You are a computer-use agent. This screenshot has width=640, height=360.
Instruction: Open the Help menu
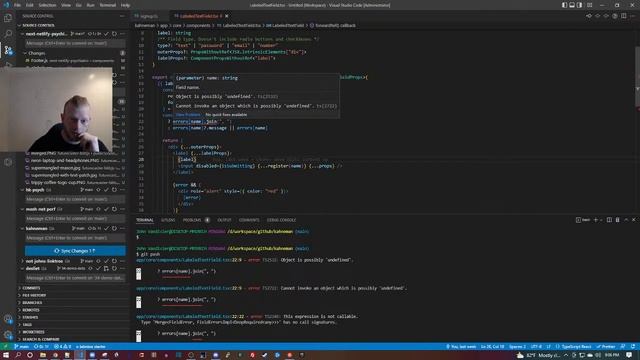click(x=125, y=5)
